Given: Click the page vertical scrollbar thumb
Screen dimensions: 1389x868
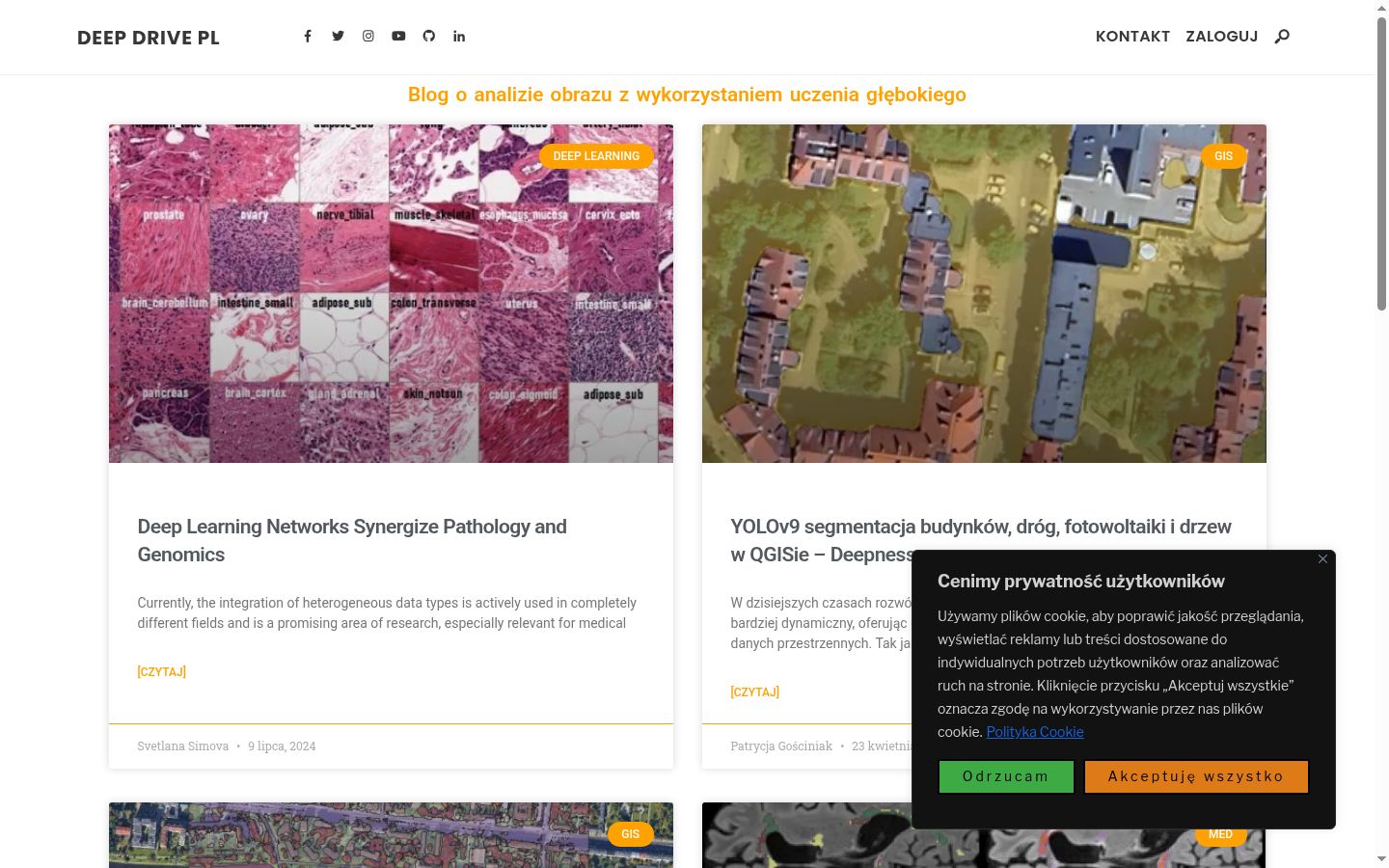Looking at the screenshot, I should point(1381,162).
